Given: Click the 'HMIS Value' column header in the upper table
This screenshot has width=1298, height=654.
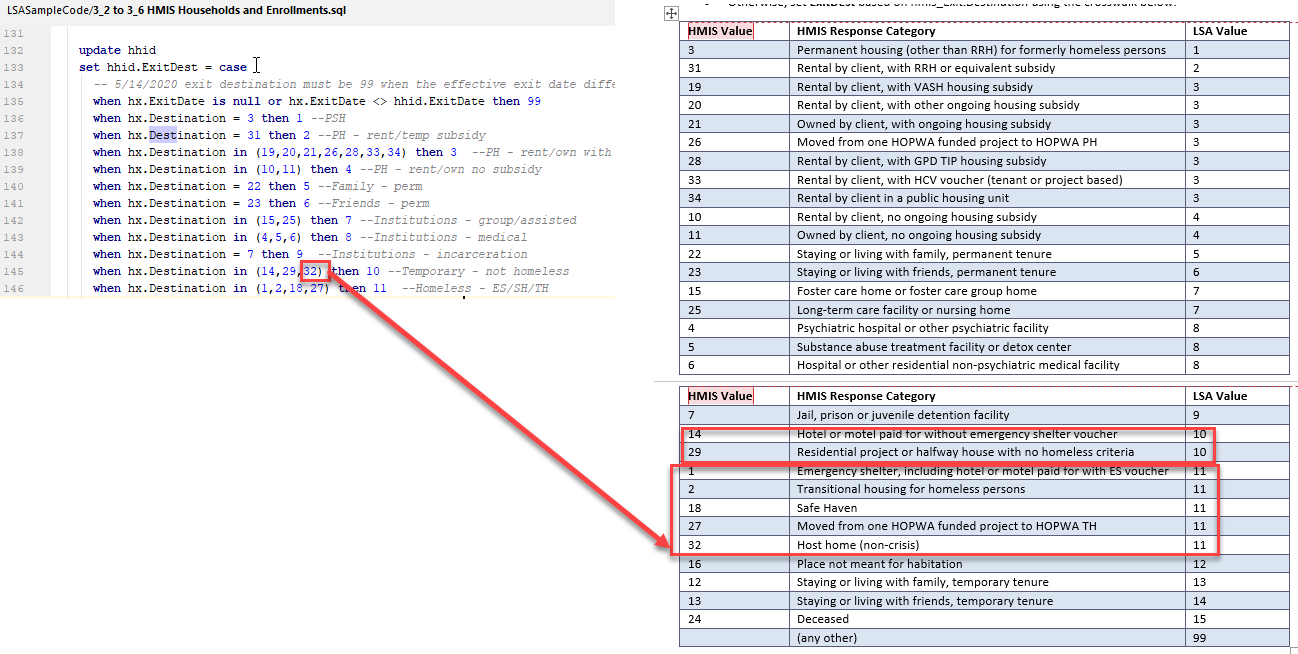Looking at the screenshot, I should [x=720, y=31].
